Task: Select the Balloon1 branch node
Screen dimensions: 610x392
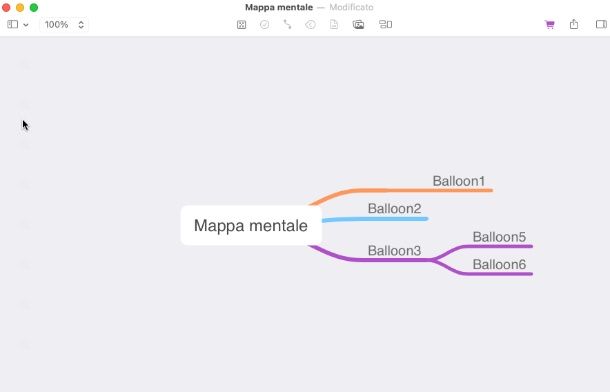Action: (x=459, y=181)
